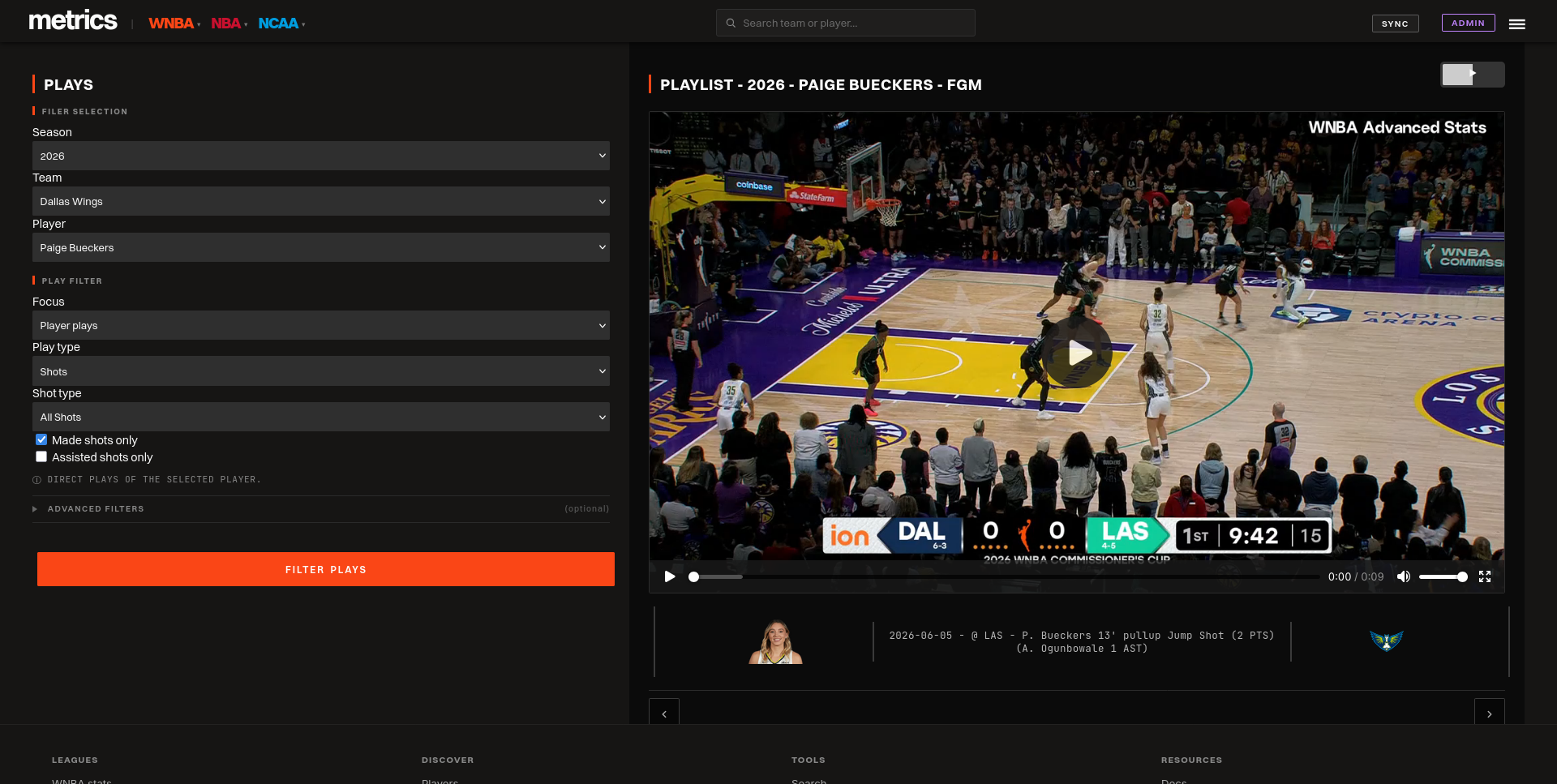Enable Assisted shots only
This screenshot has width=1557, height=784.
[41, 456]
